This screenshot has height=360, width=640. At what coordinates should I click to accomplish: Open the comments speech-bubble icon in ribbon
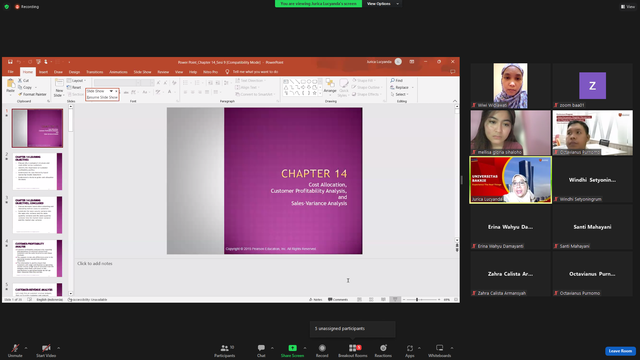coord(452,72)
